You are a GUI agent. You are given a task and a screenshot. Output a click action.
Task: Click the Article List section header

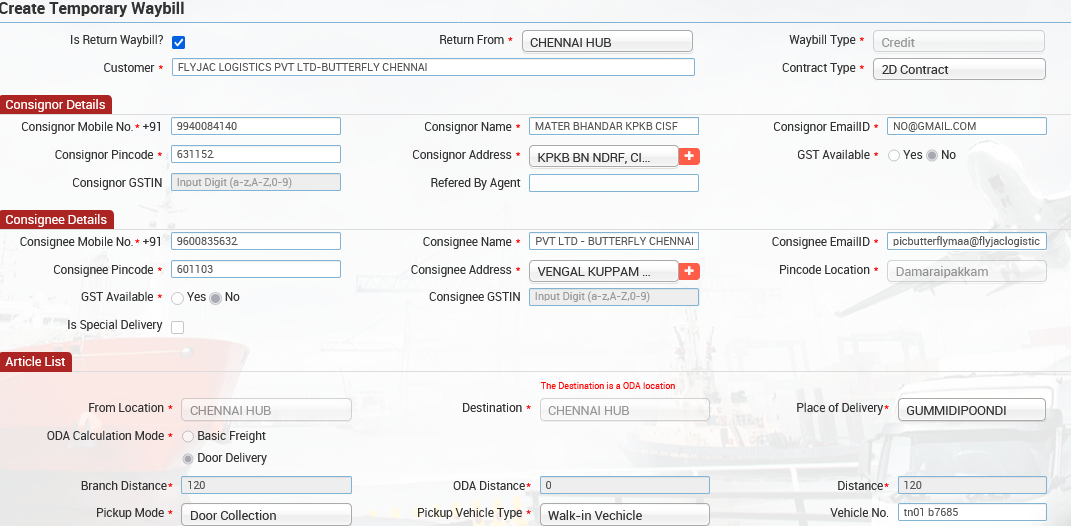point(36,361)
